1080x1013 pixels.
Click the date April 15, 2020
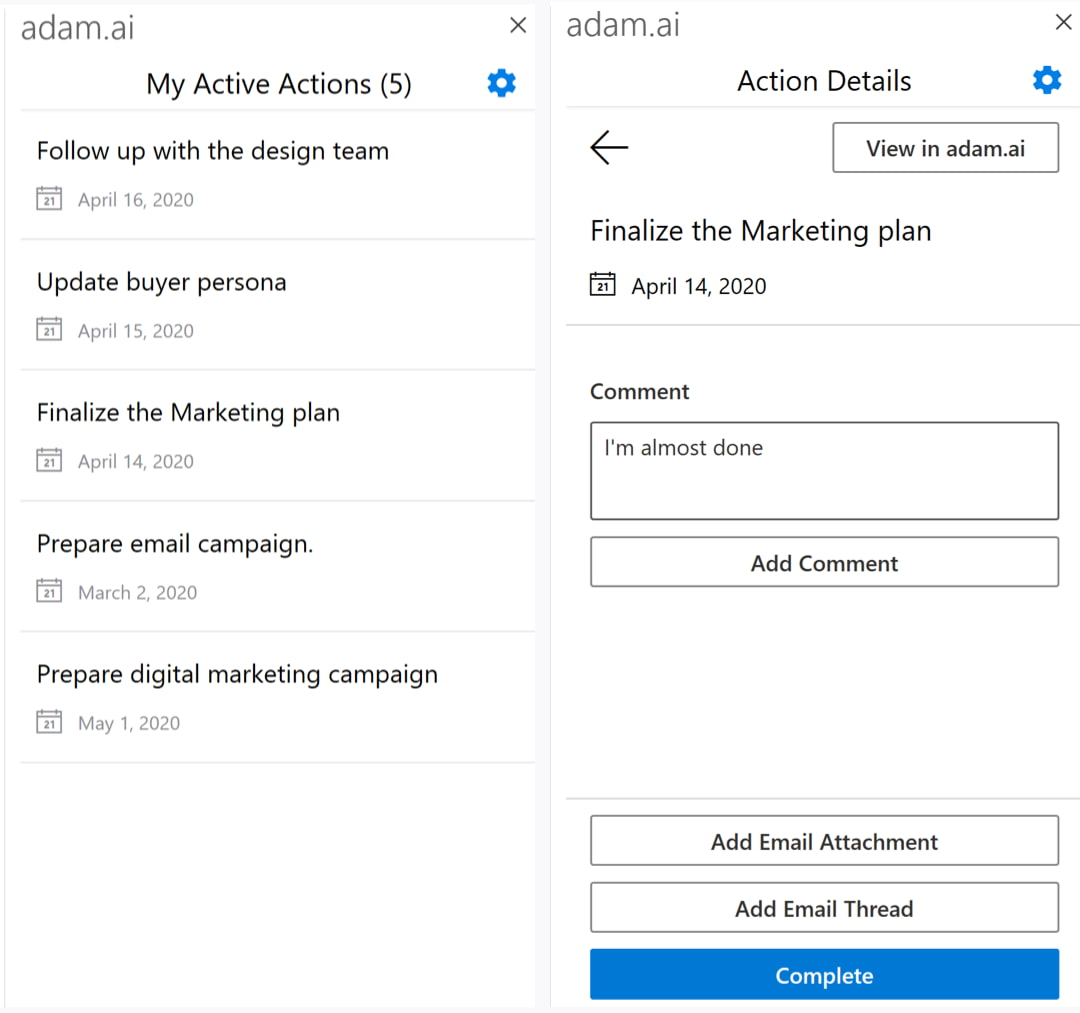coord(136,331)
